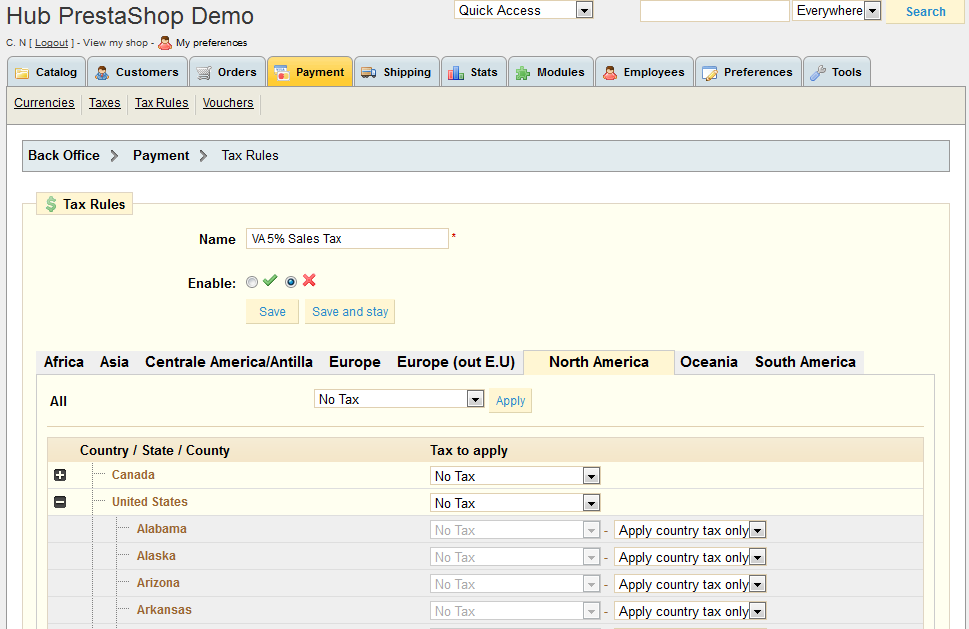The height and width of the screenshot is (629, 969).
Task: Click the Catalog folder icon
Action: pyautogui.click(x=22, y=73)
